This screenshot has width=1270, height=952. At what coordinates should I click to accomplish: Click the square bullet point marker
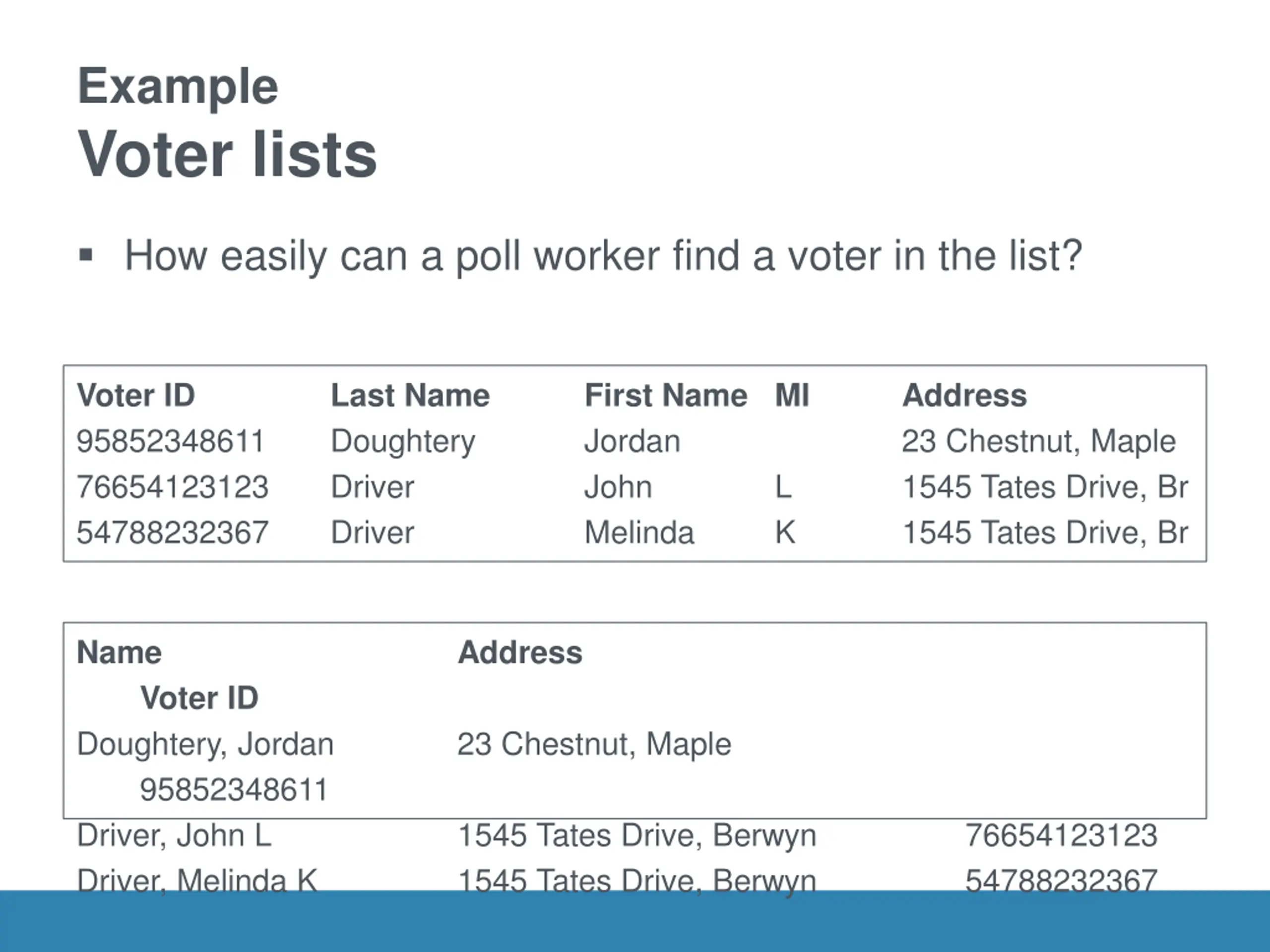pos(85,255)
